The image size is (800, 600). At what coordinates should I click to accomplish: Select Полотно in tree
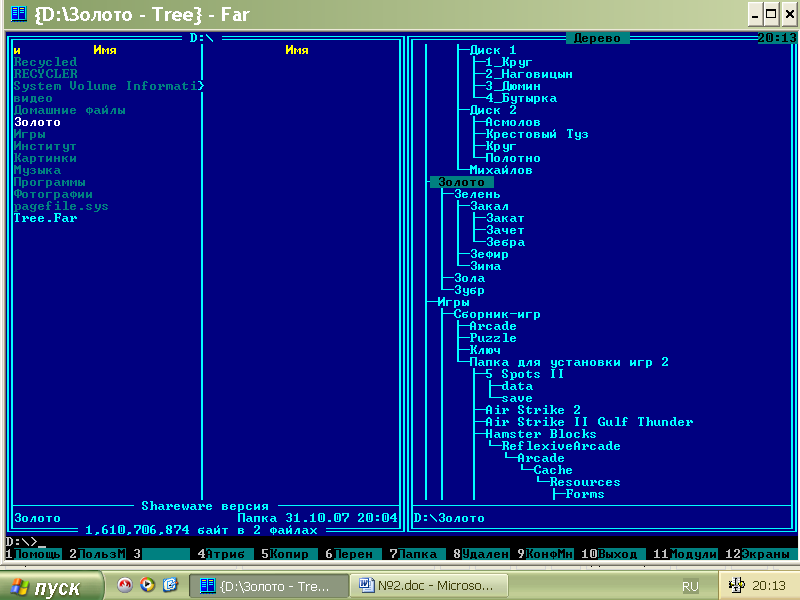coord(513,158)
